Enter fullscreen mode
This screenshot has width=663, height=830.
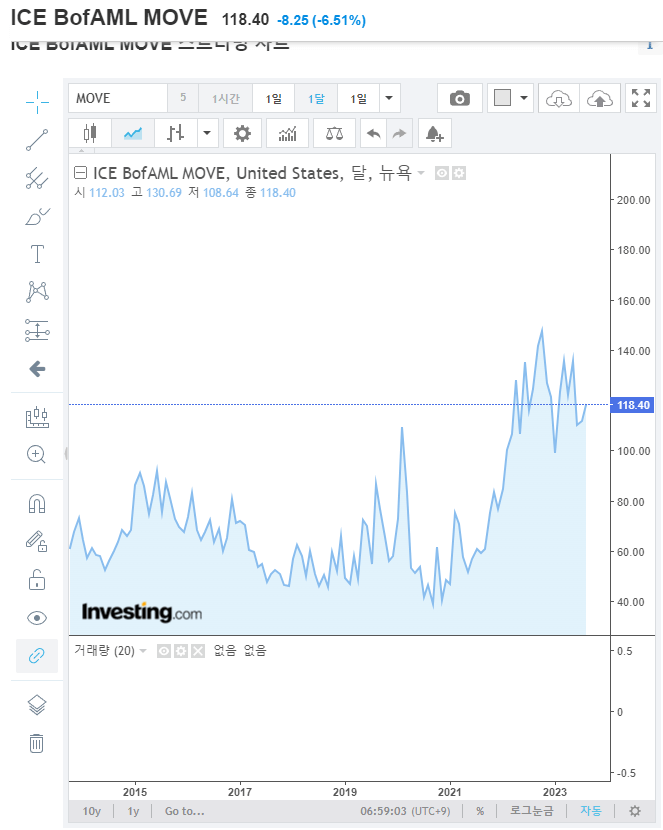[x=641, y=98]
